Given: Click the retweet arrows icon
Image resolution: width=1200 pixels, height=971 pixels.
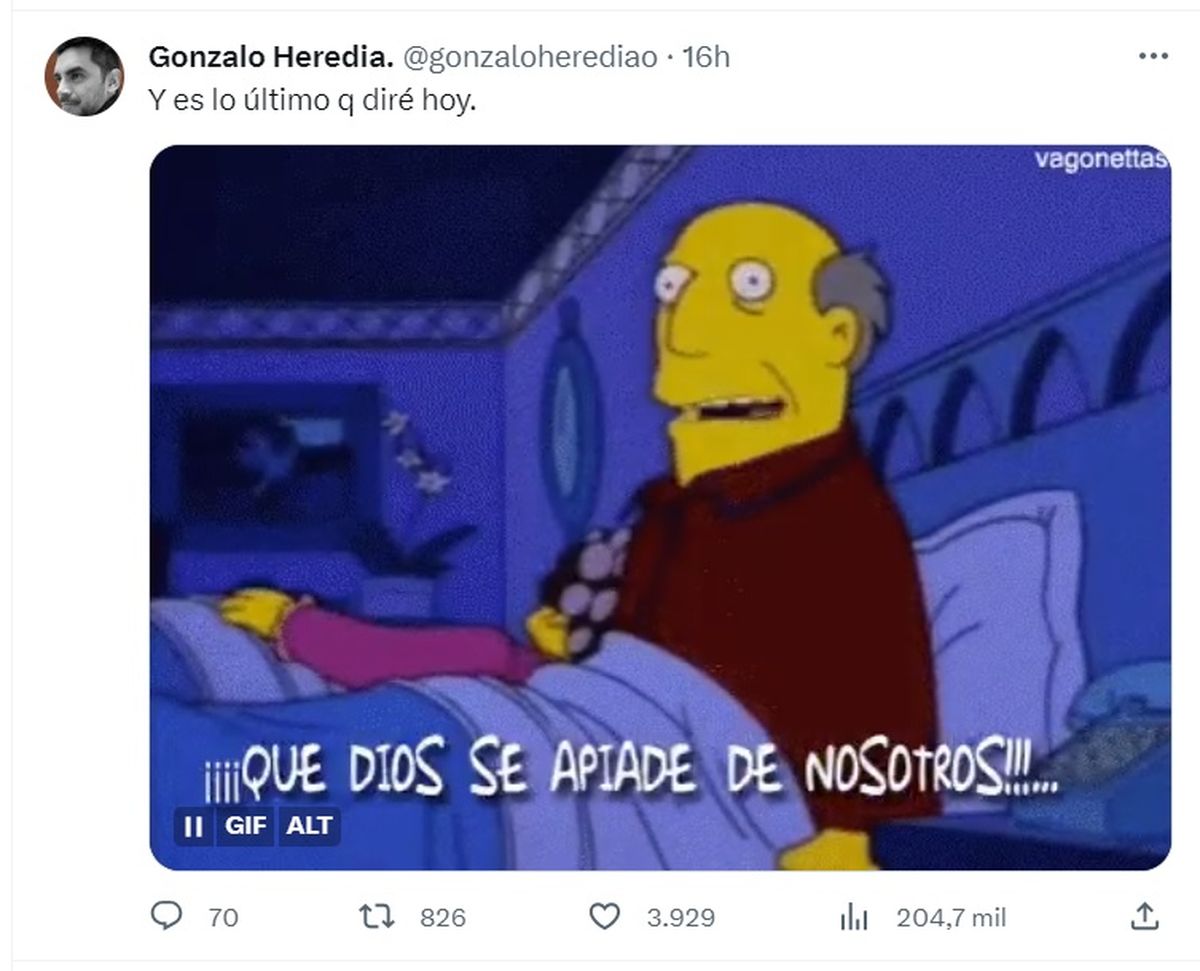Looking at the screenshot, I should (379, 916).
